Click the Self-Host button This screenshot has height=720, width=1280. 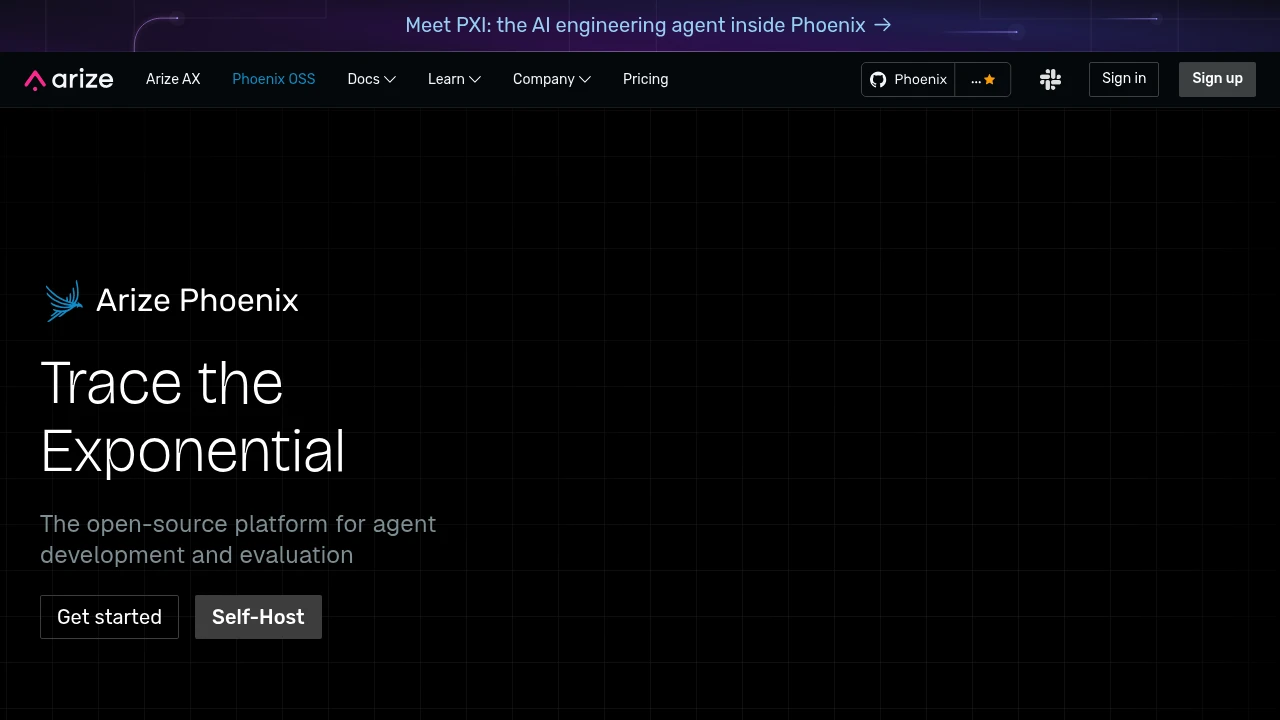point(258,617)
